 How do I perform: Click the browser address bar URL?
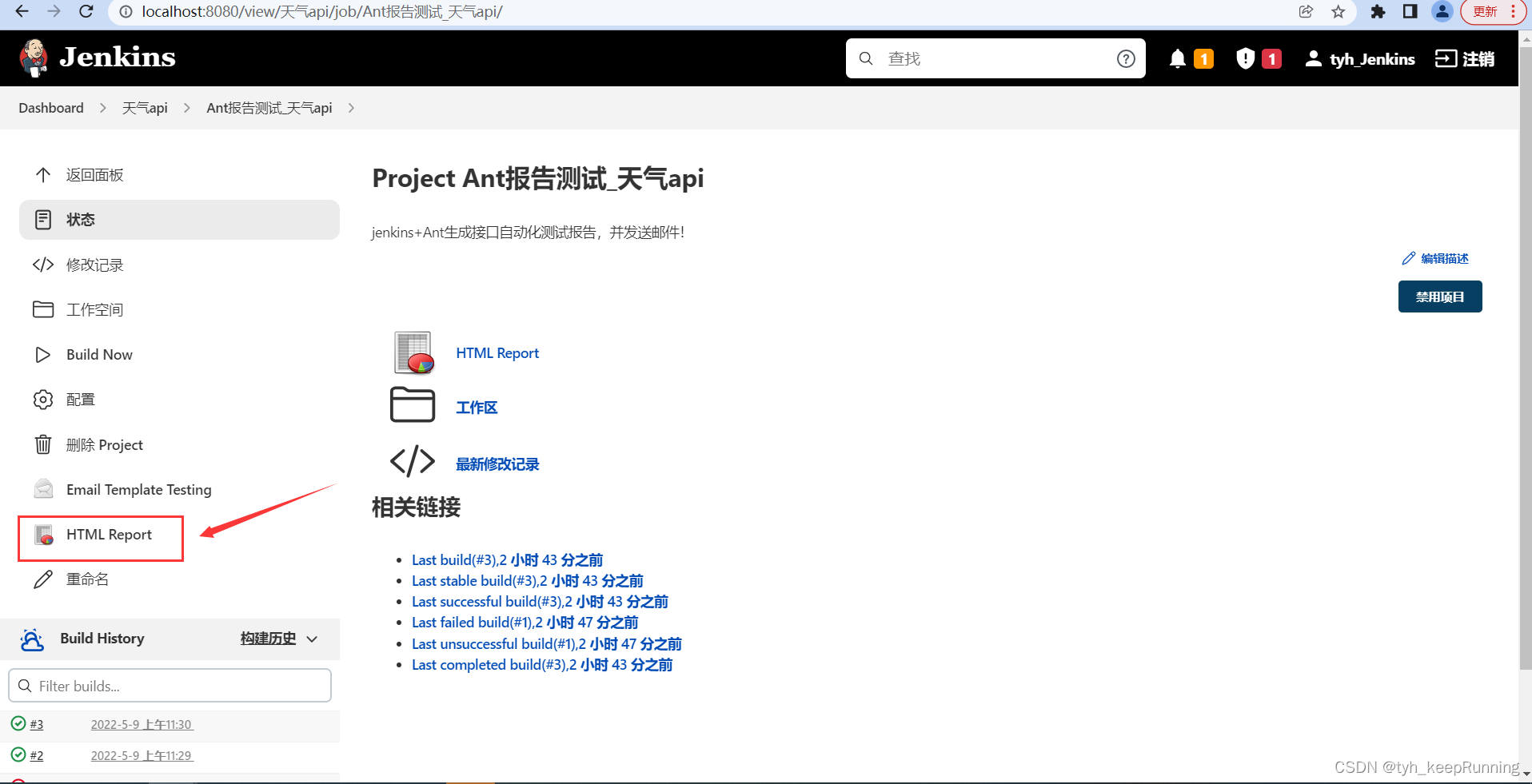coord(322,11)
